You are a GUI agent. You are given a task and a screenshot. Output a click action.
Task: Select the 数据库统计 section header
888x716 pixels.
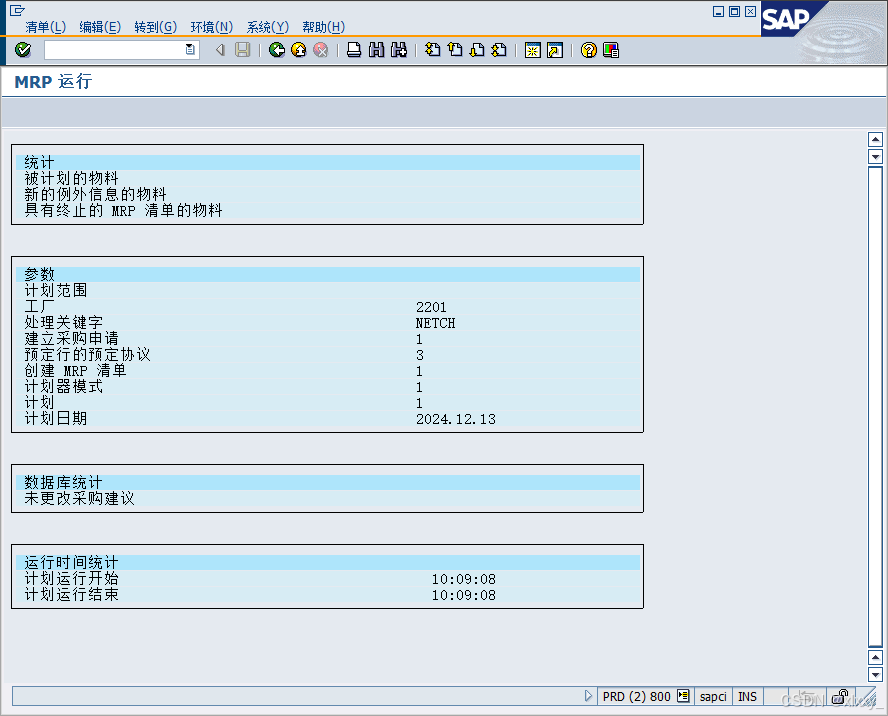point(328,483)
